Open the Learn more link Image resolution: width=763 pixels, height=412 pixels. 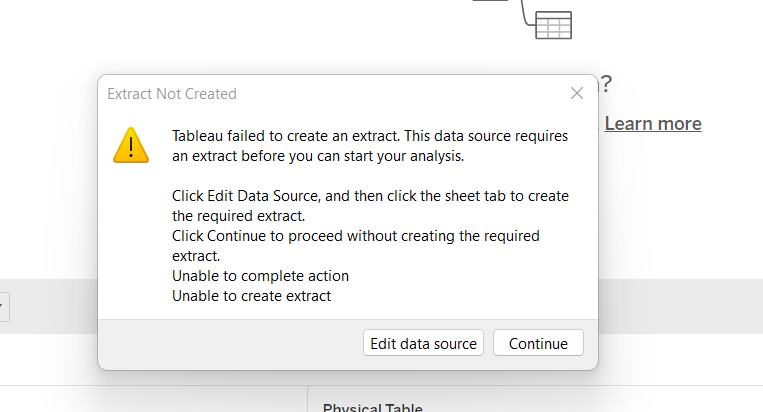(x=653, y=123)
